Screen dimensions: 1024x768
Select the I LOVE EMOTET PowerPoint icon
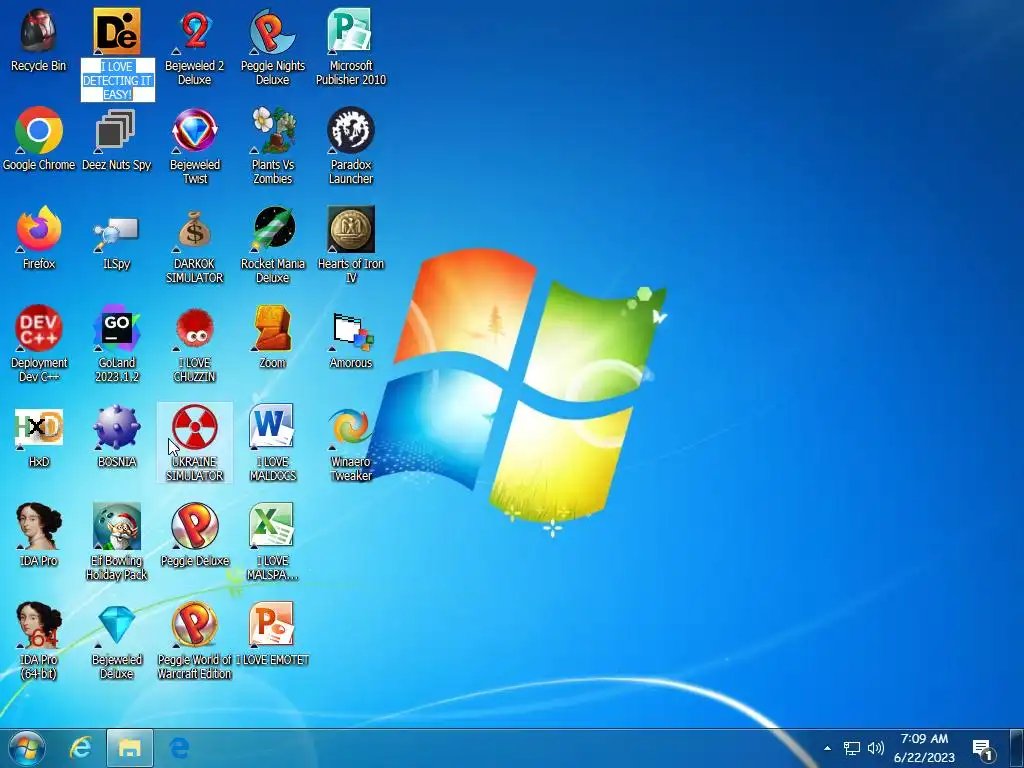272,625
